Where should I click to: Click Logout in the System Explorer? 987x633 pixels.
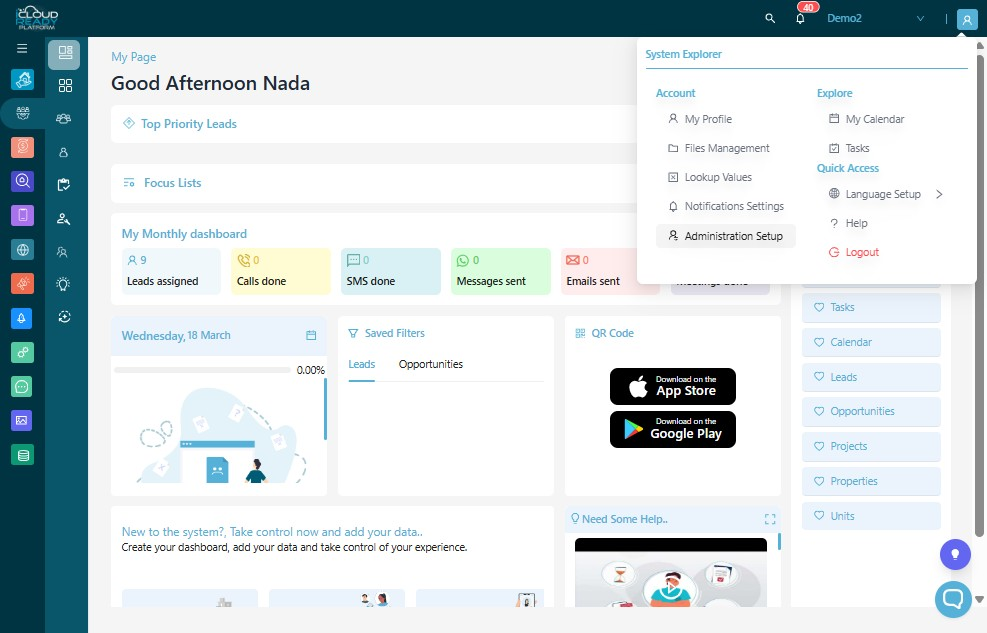coord(854,252)
